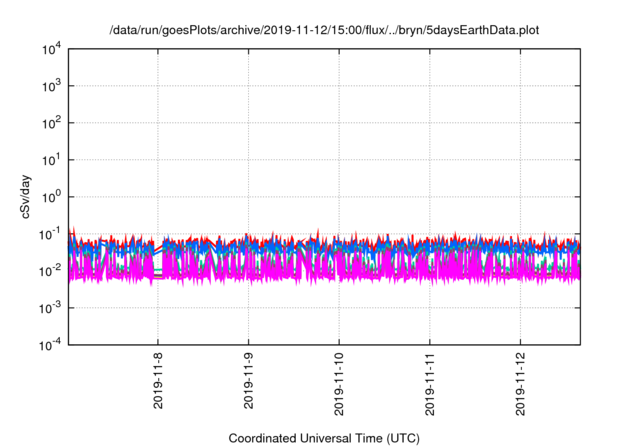This screenshot has height=448, width=640.
Task: Click the cSv/day axis title
Action: click(x=26, y=197)
